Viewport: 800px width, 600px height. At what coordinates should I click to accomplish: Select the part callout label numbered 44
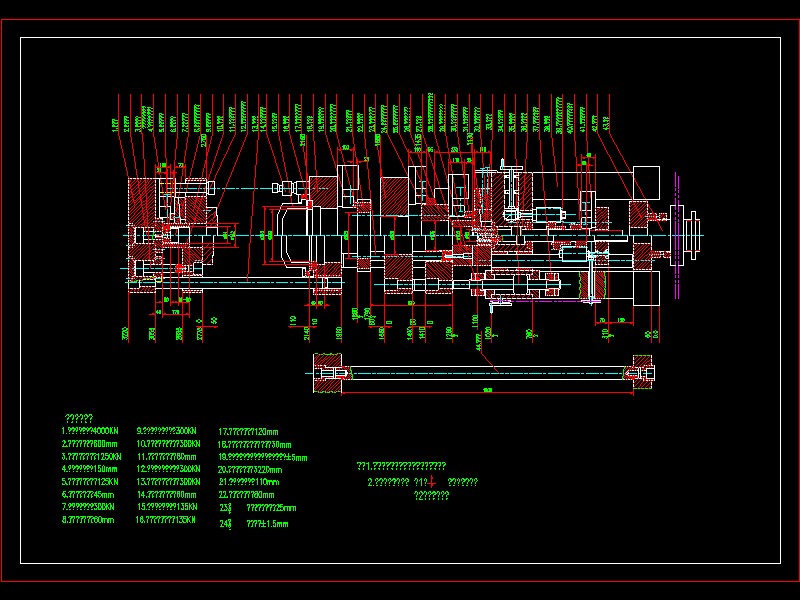pos(479,342)
